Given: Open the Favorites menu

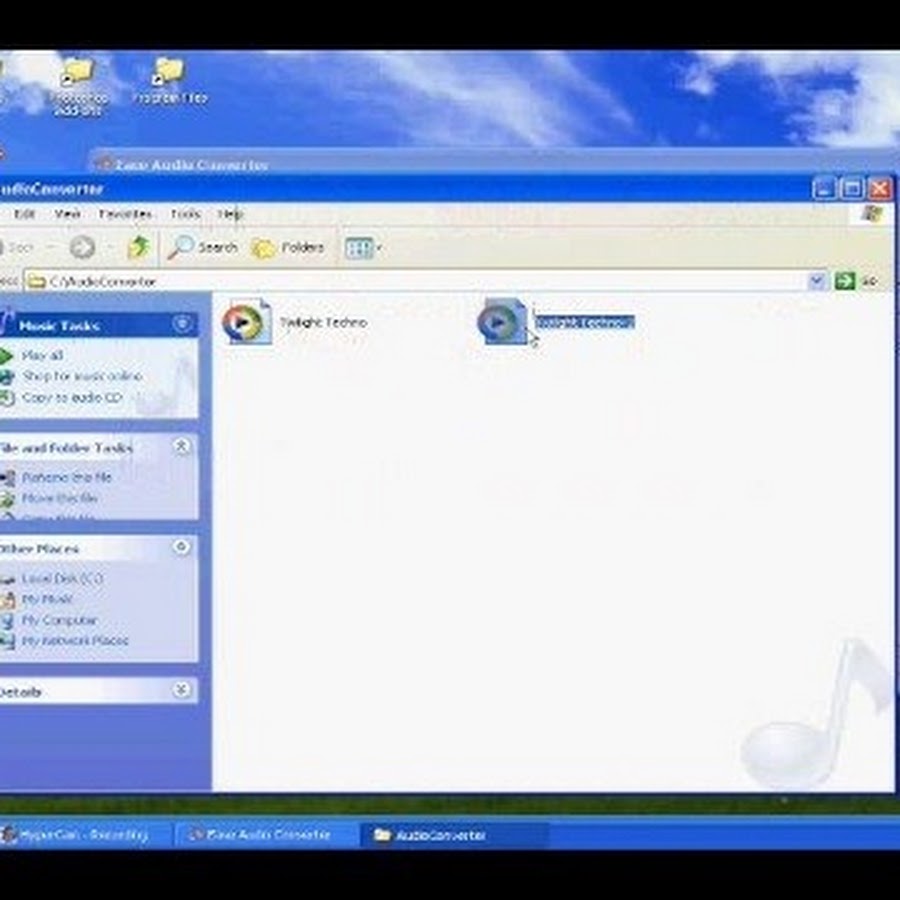Looking at the screenshot, I should [125, 214].
